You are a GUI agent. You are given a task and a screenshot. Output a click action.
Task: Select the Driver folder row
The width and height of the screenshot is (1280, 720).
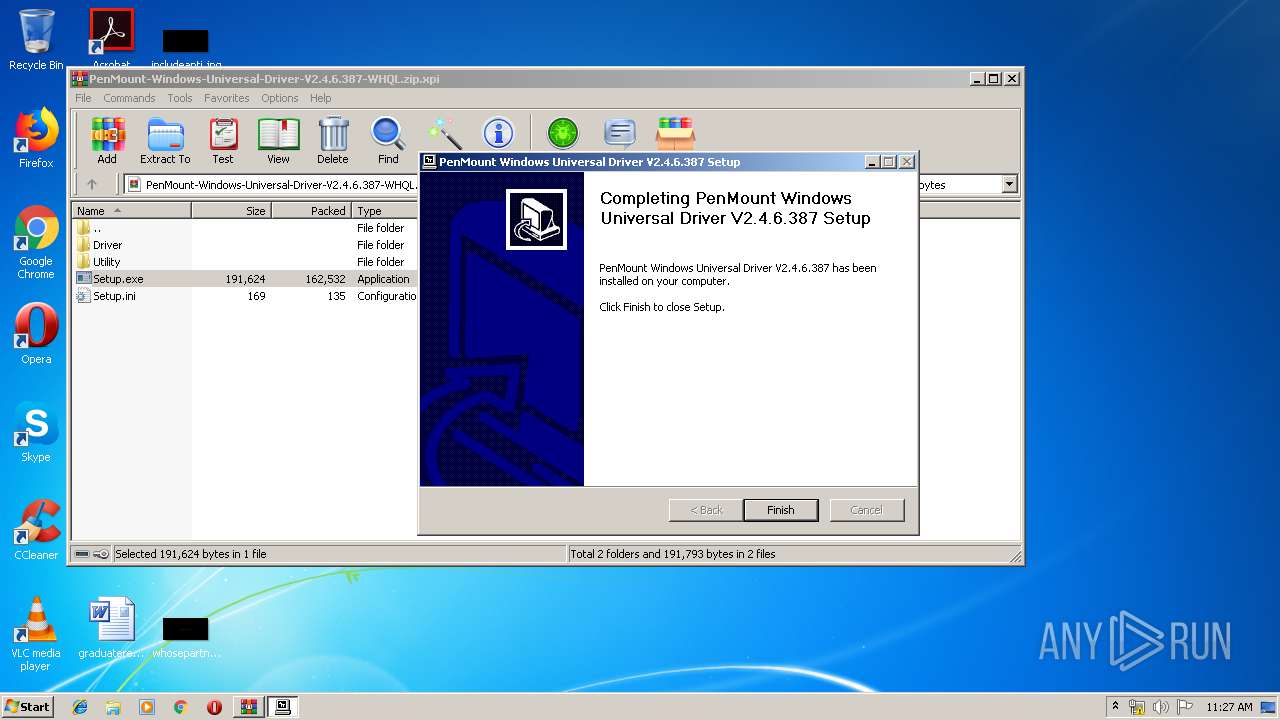click(x=245, y=245)
